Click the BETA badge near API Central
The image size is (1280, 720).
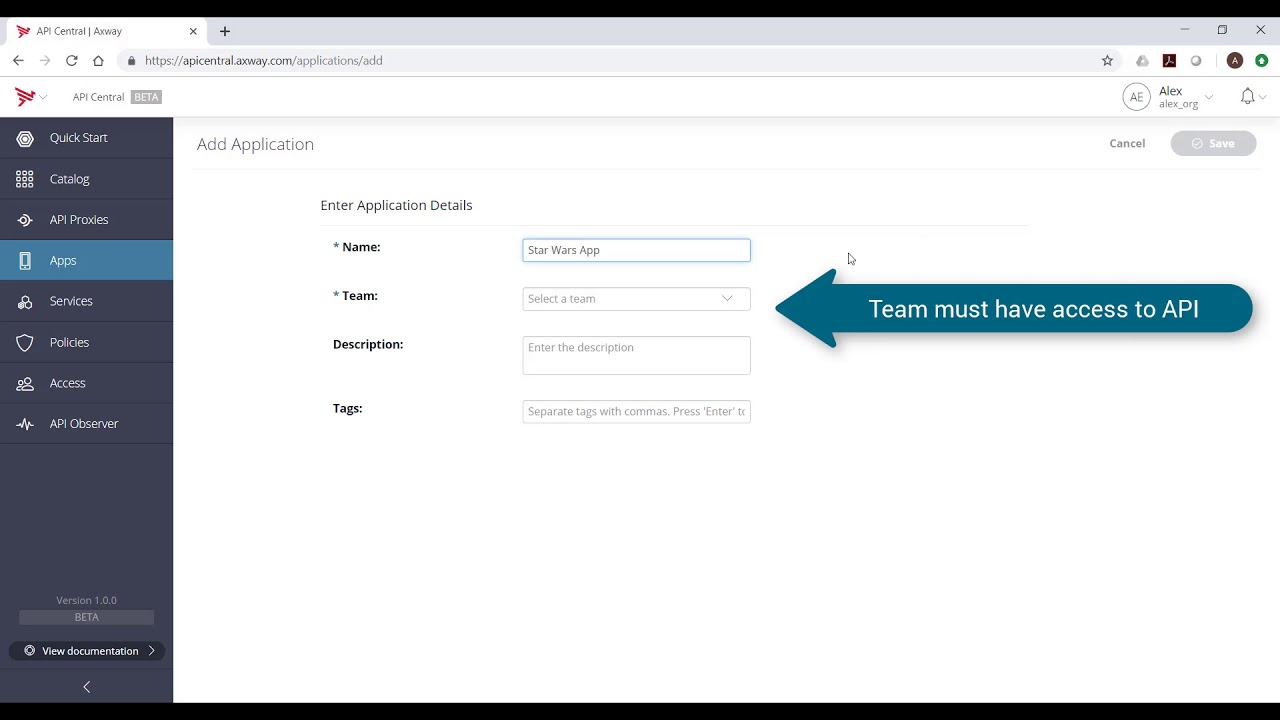(x=147, y=97)
